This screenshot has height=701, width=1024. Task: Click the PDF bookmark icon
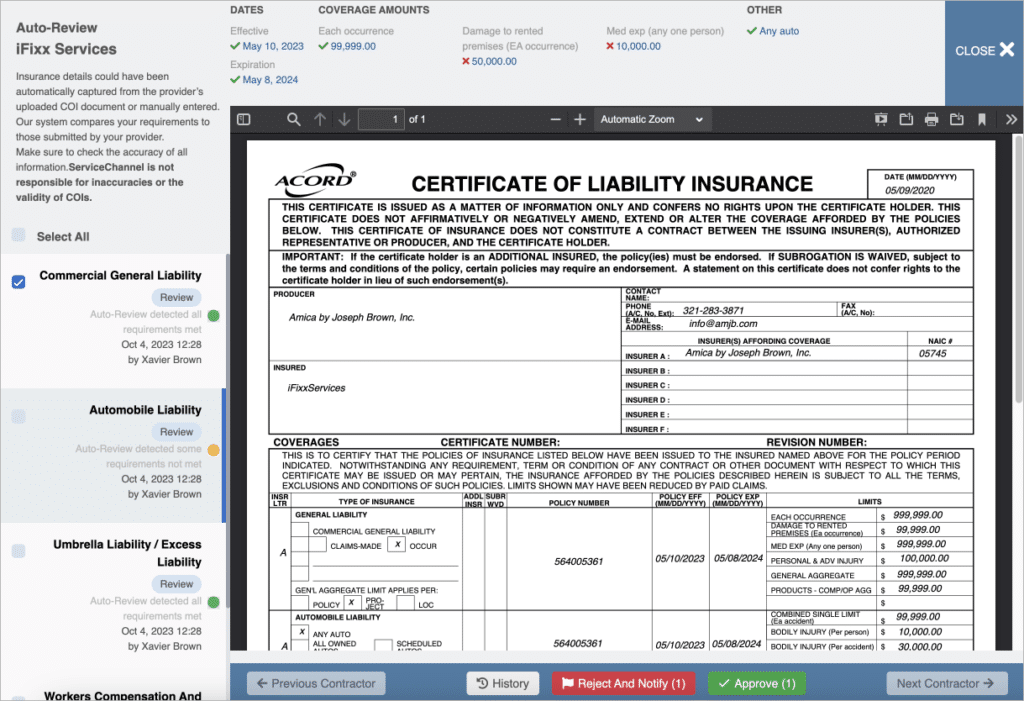[982, 120]
